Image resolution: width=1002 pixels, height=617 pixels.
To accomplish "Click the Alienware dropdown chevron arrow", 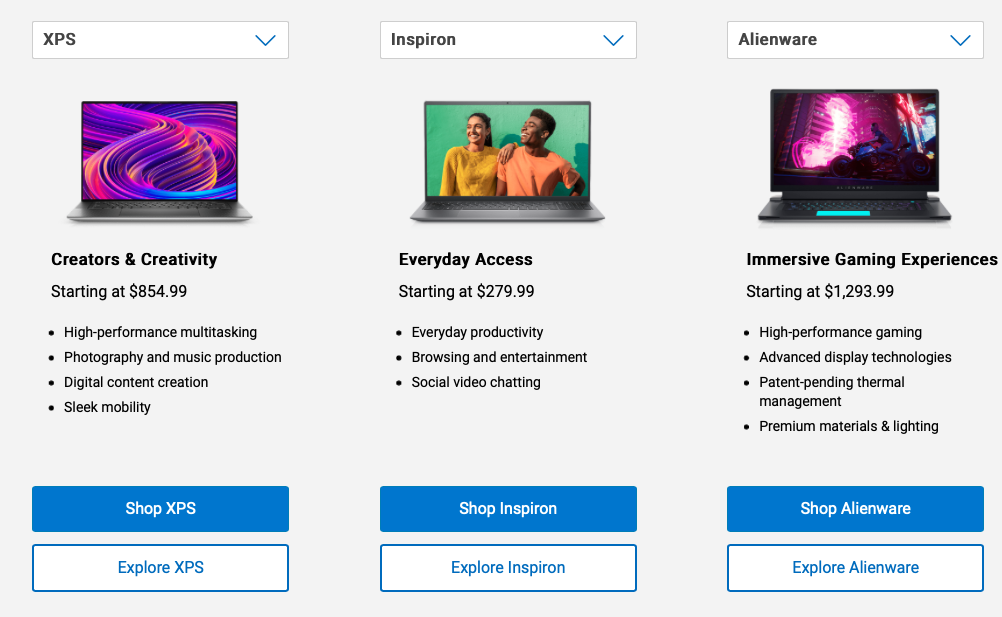I will [x=960, y=40].
